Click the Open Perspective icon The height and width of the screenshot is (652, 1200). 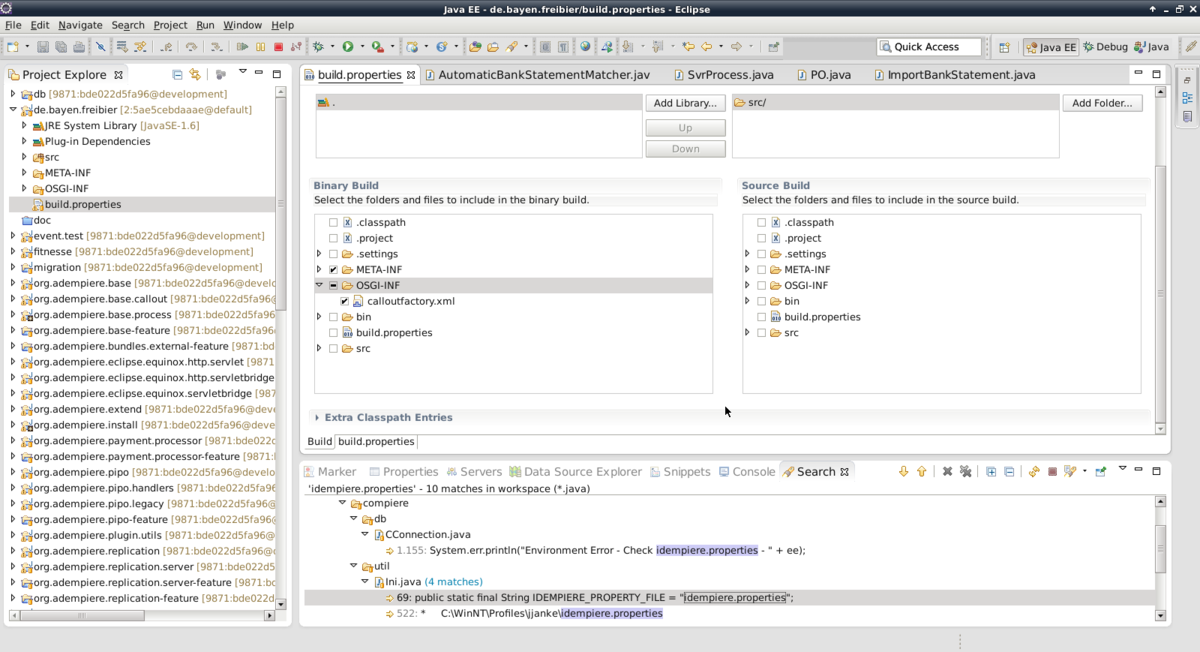[x=1004, y=47]
